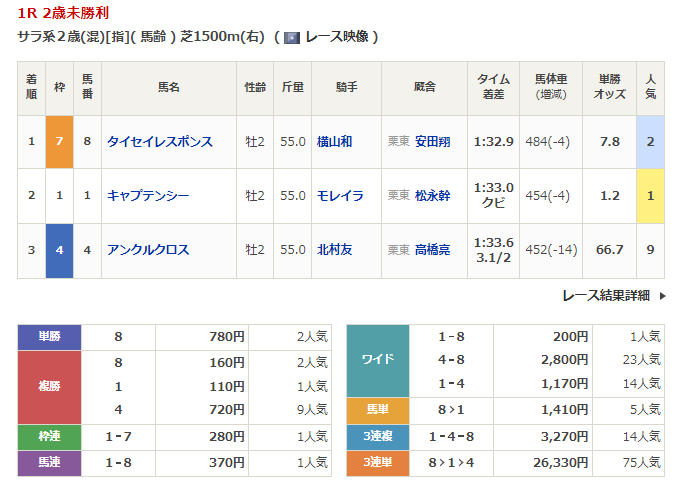
Task: Open the レース結果詳細 link
Action: tap(606, 295)
